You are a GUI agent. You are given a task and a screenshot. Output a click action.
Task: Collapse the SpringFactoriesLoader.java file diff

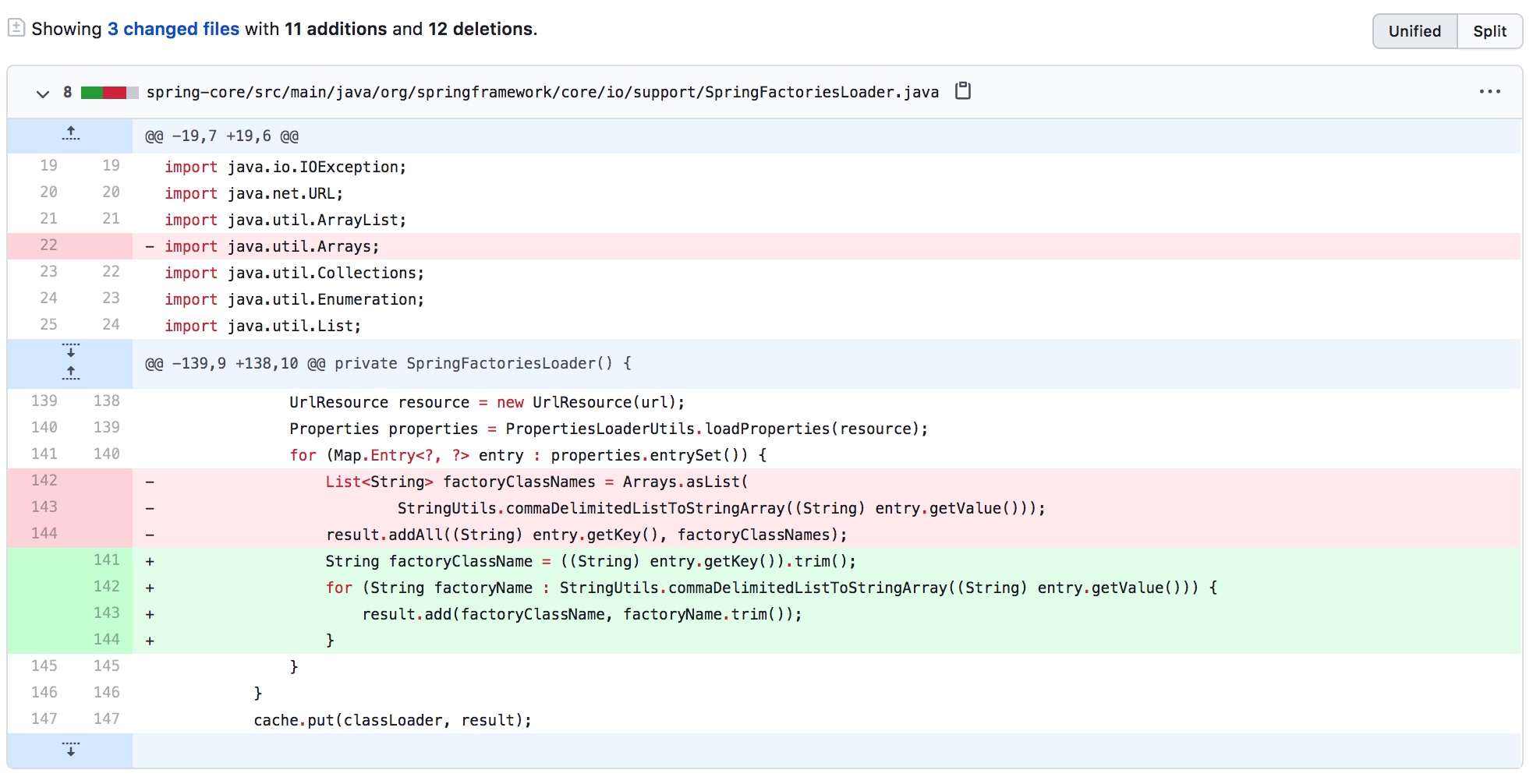42,94
